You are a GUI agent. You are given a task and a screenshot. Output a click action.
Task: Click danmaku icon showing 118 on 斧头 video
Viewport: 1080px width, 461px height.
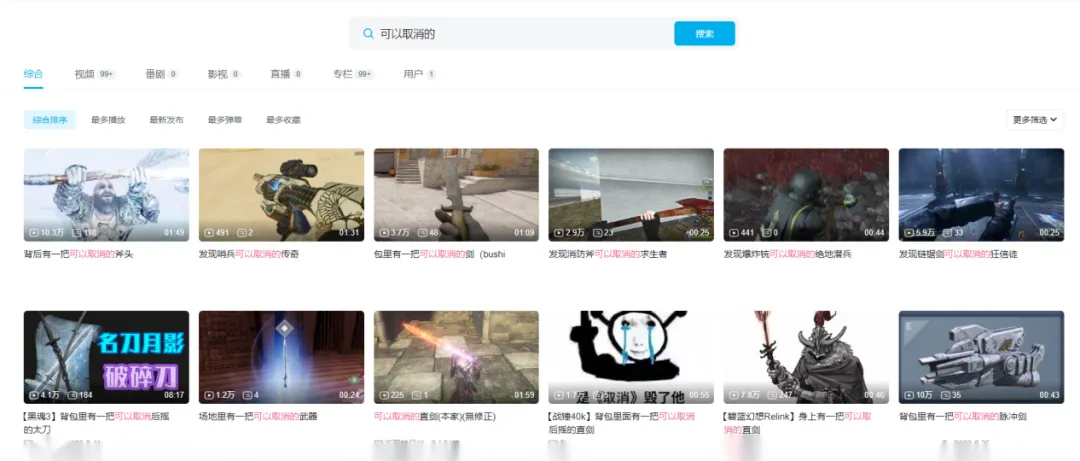coord(78,233)
